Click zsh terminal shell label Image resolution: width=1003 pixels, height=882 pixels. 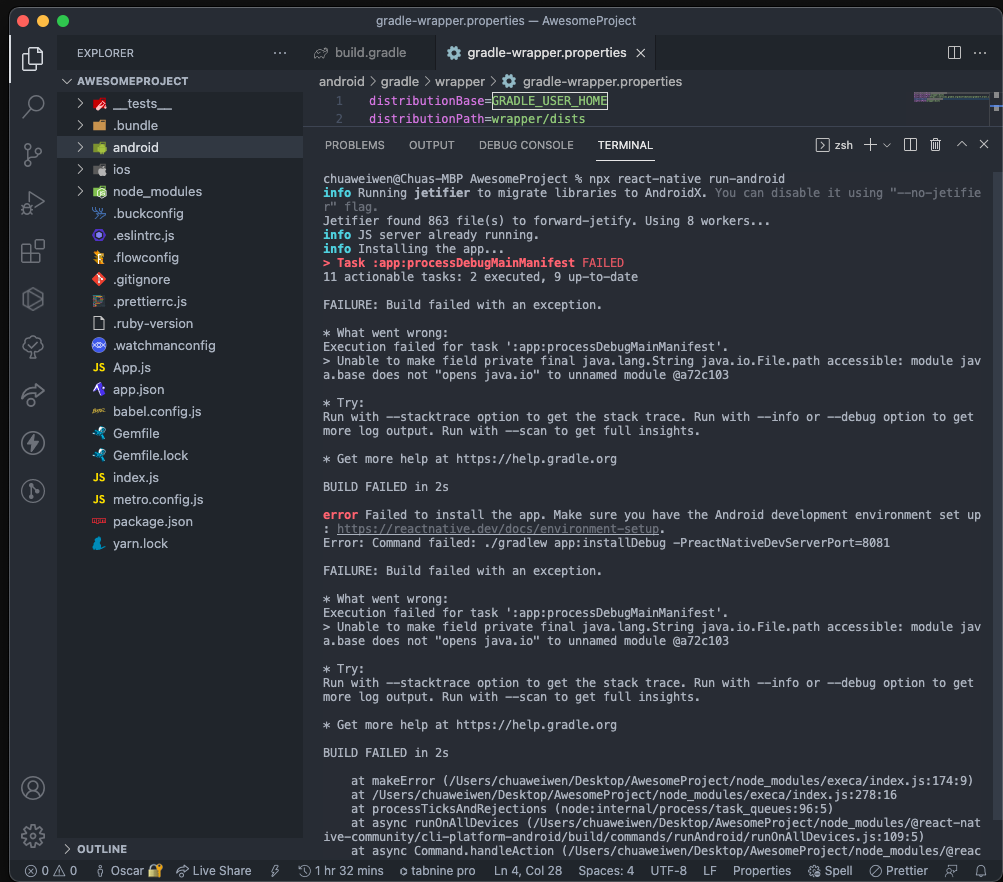[x=835, y=145]
